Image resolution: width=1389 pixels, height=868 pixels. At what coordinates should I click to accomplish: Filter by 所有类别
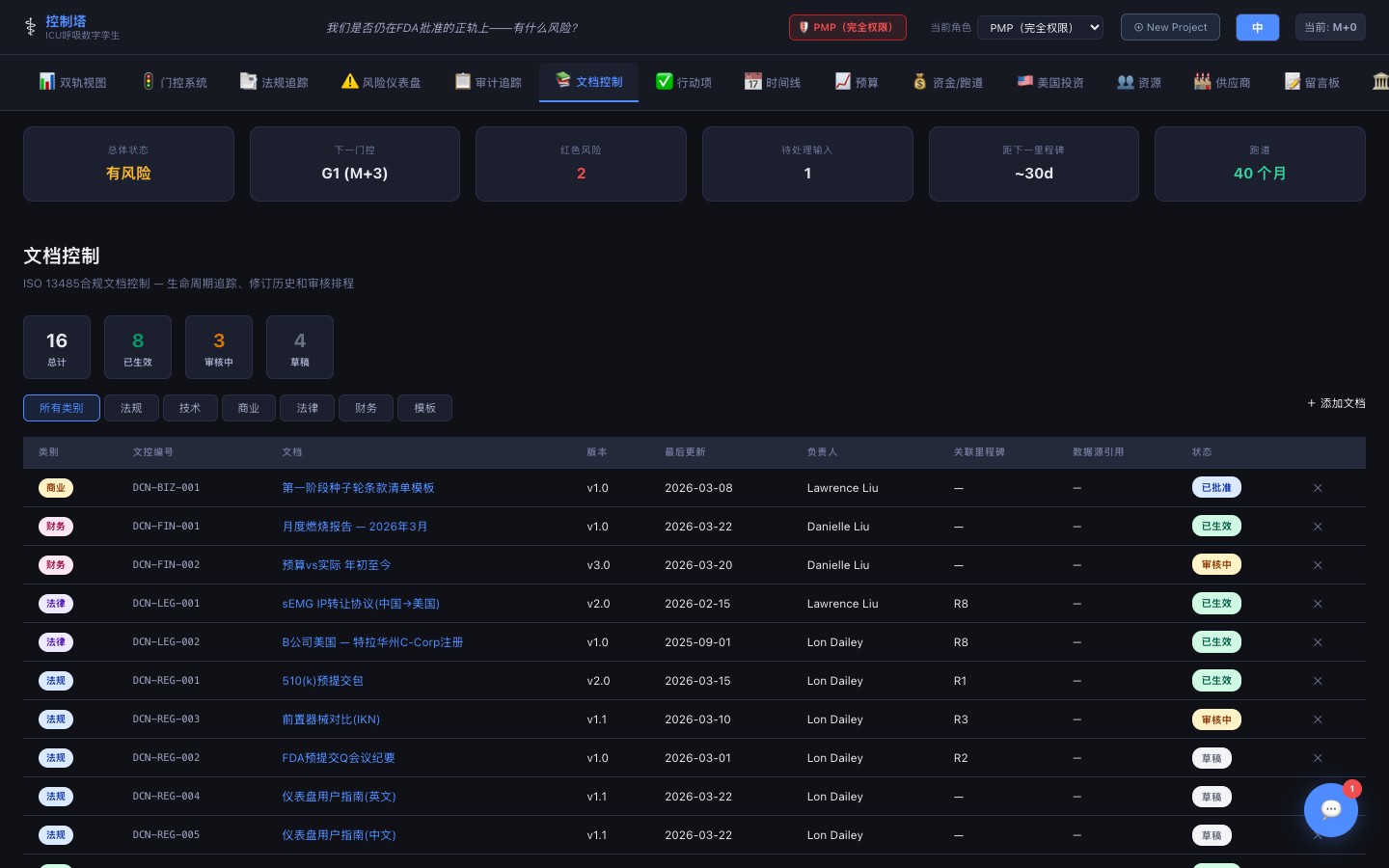[x=62, y=408]
